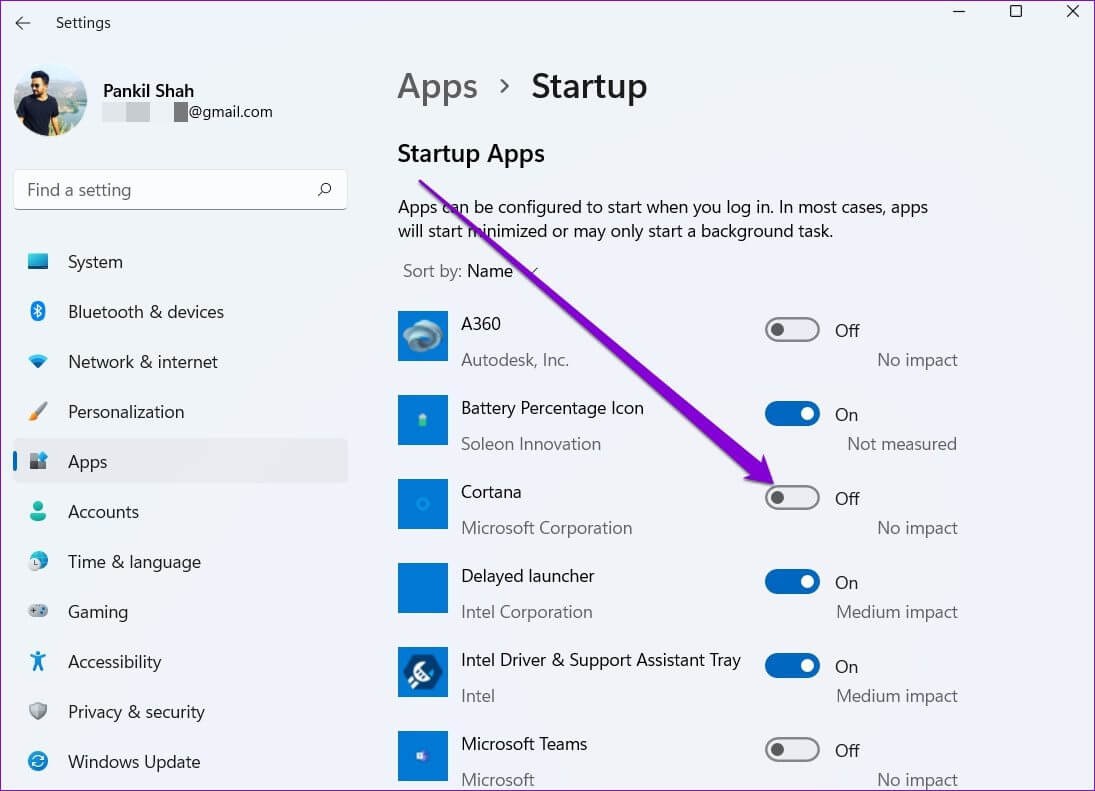The height and width of the screenshot is (791, 1095).
Task: Disable Intel Driver & Support Assistant Tray toggle
Action: click(x=792, y=666)
